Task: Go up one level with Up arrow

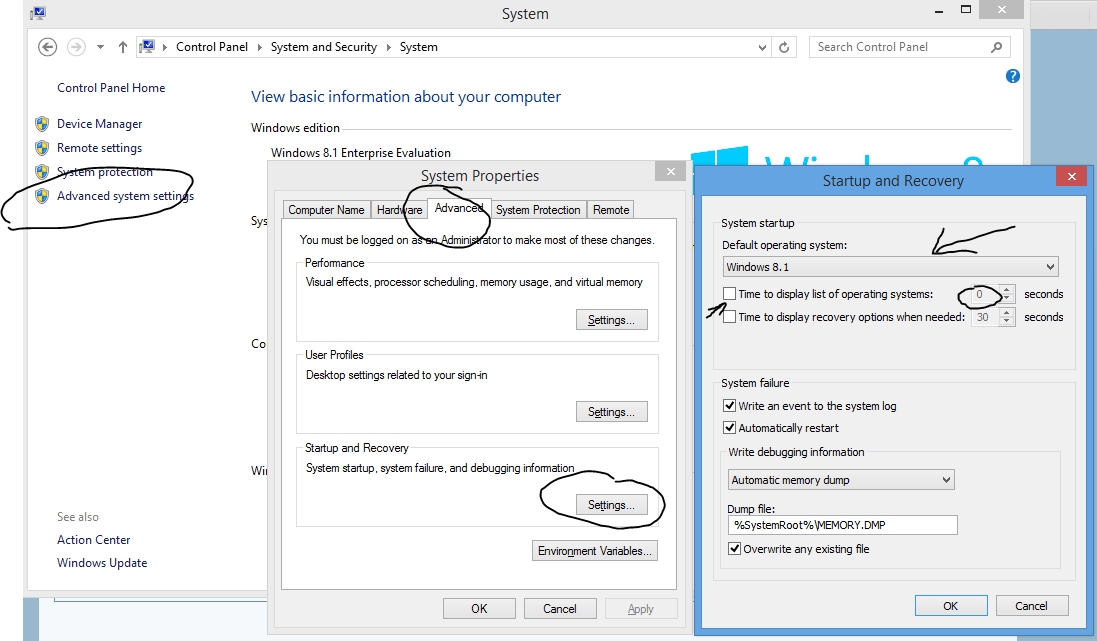Action: [123, 47]
